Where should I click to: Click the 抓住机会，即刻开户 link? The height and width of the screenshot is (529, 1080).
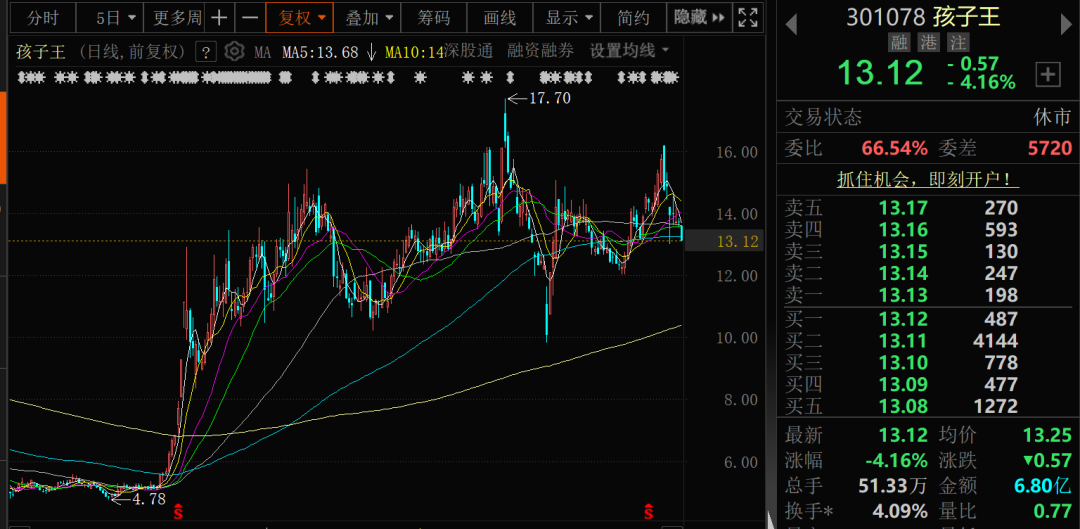tap(928, 180)
